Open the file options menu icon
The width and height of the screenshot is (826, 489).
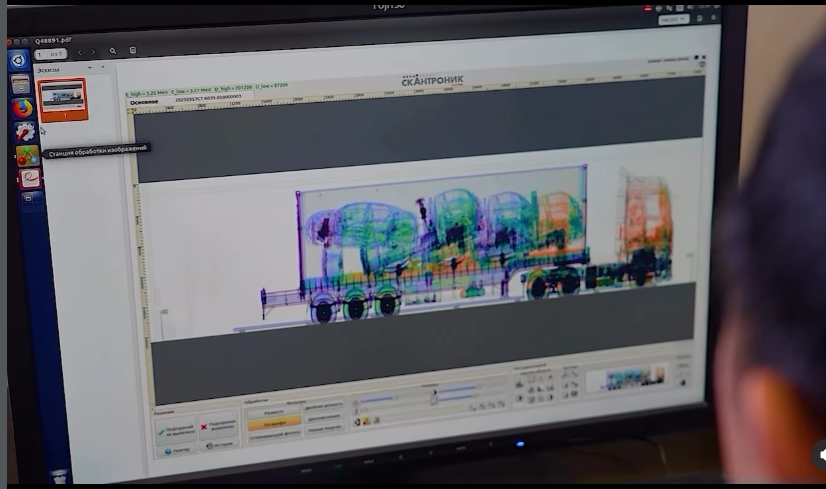[x=714, y=18]
